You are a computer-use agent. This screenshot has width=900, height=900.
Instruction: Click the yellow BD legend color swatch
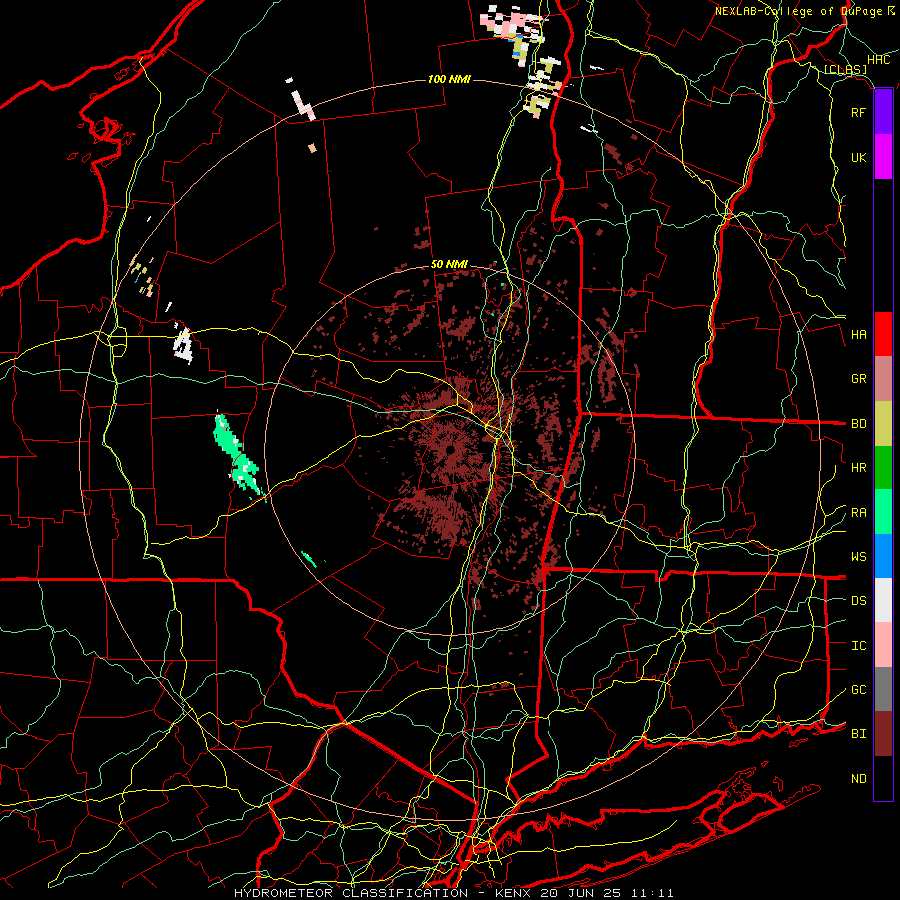883,424
